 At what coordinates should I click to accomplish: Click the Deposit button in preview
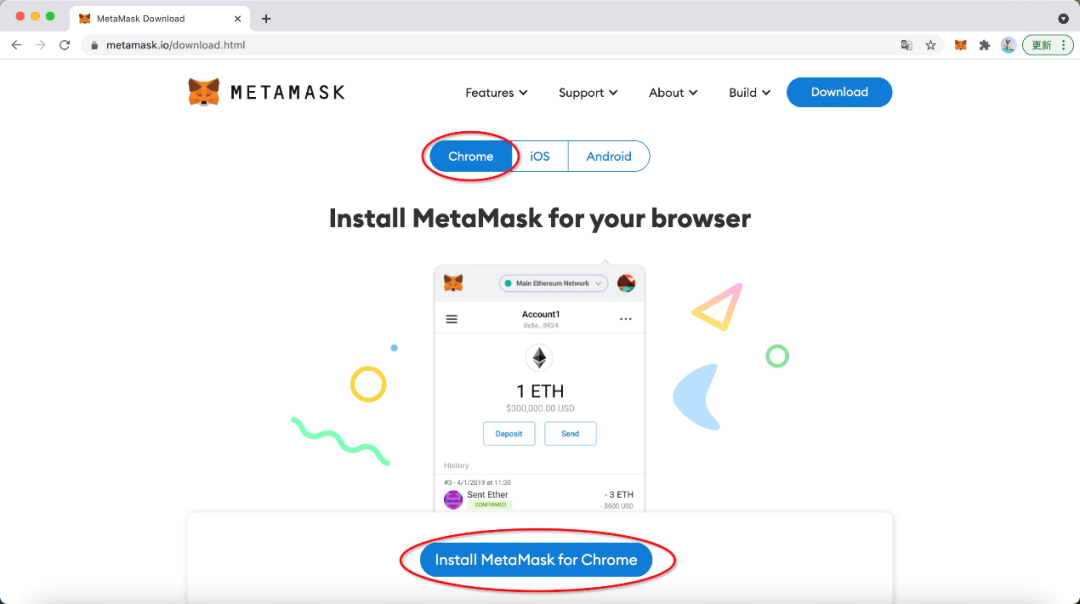click(509, 434)
